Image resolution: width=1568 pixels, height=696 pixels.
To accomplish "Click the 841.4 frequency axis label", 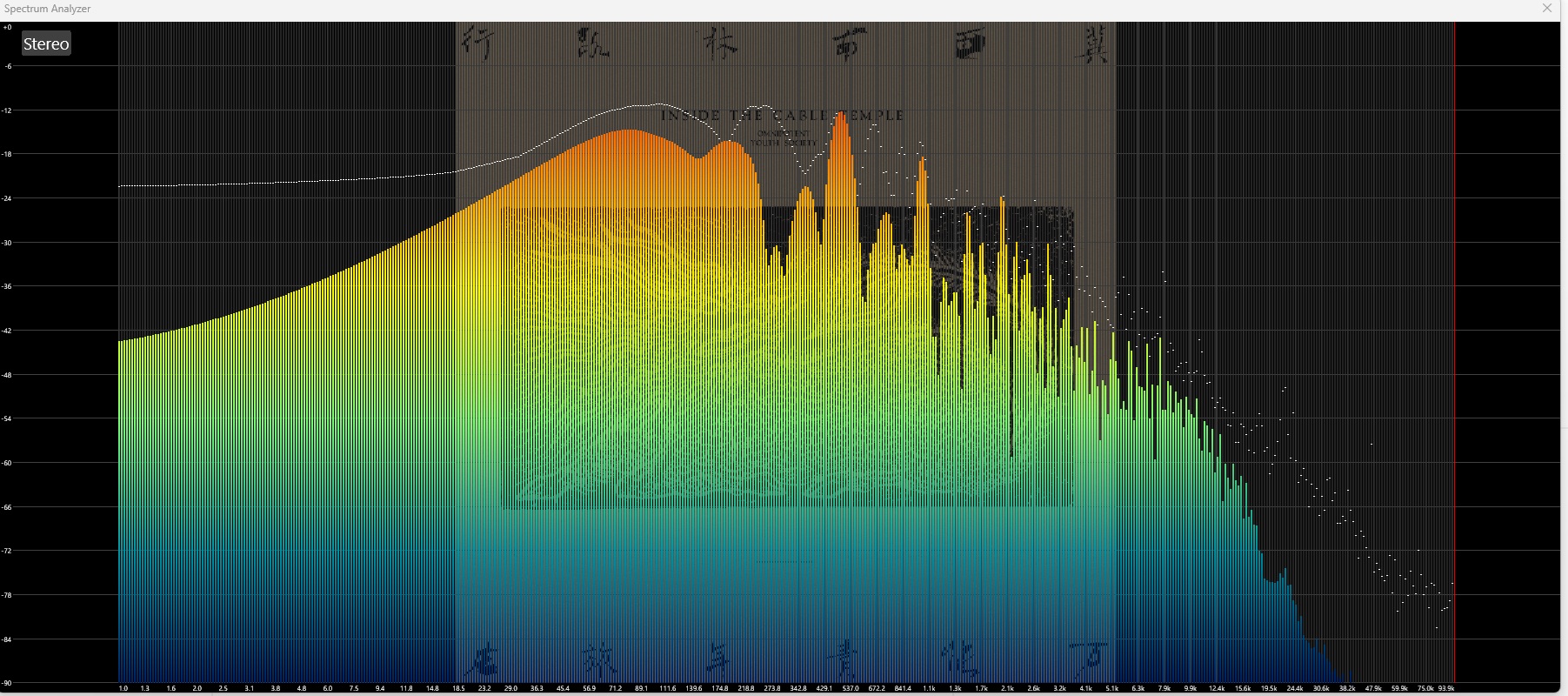I will [902, 688].
